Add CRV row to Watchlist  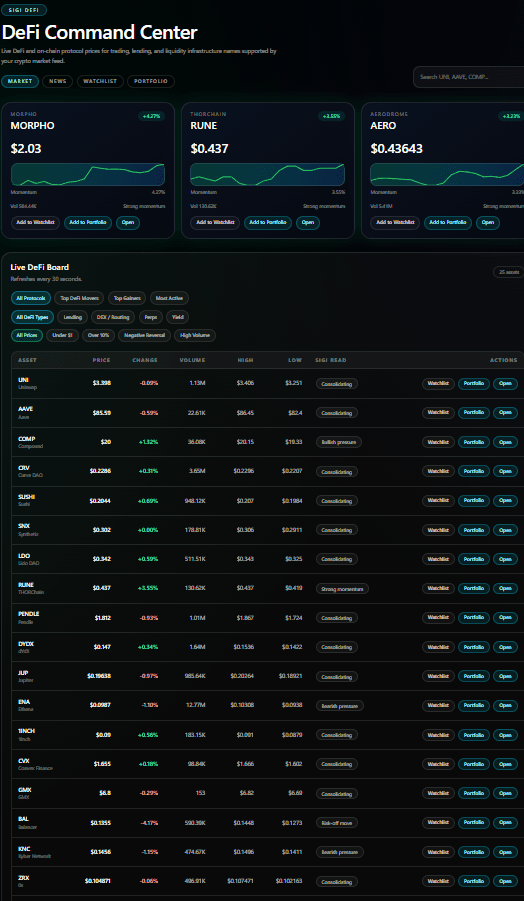pos(438,471)
